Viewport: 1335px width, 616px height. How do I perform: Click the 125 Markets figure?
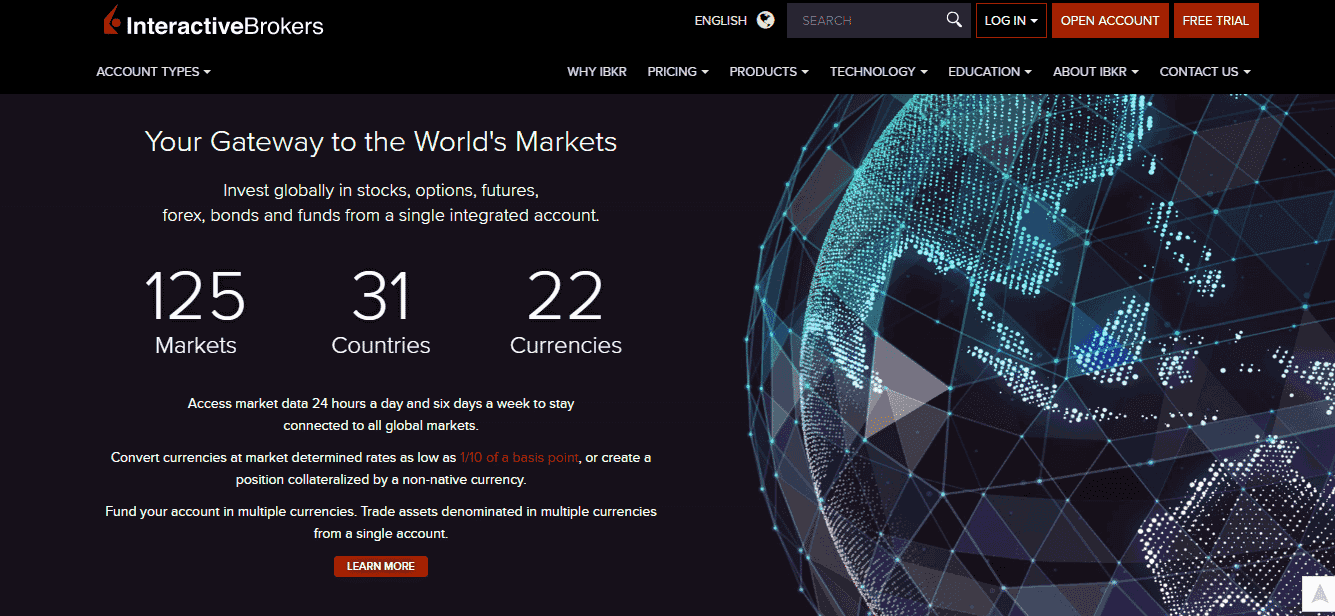[x=196, y=312]
